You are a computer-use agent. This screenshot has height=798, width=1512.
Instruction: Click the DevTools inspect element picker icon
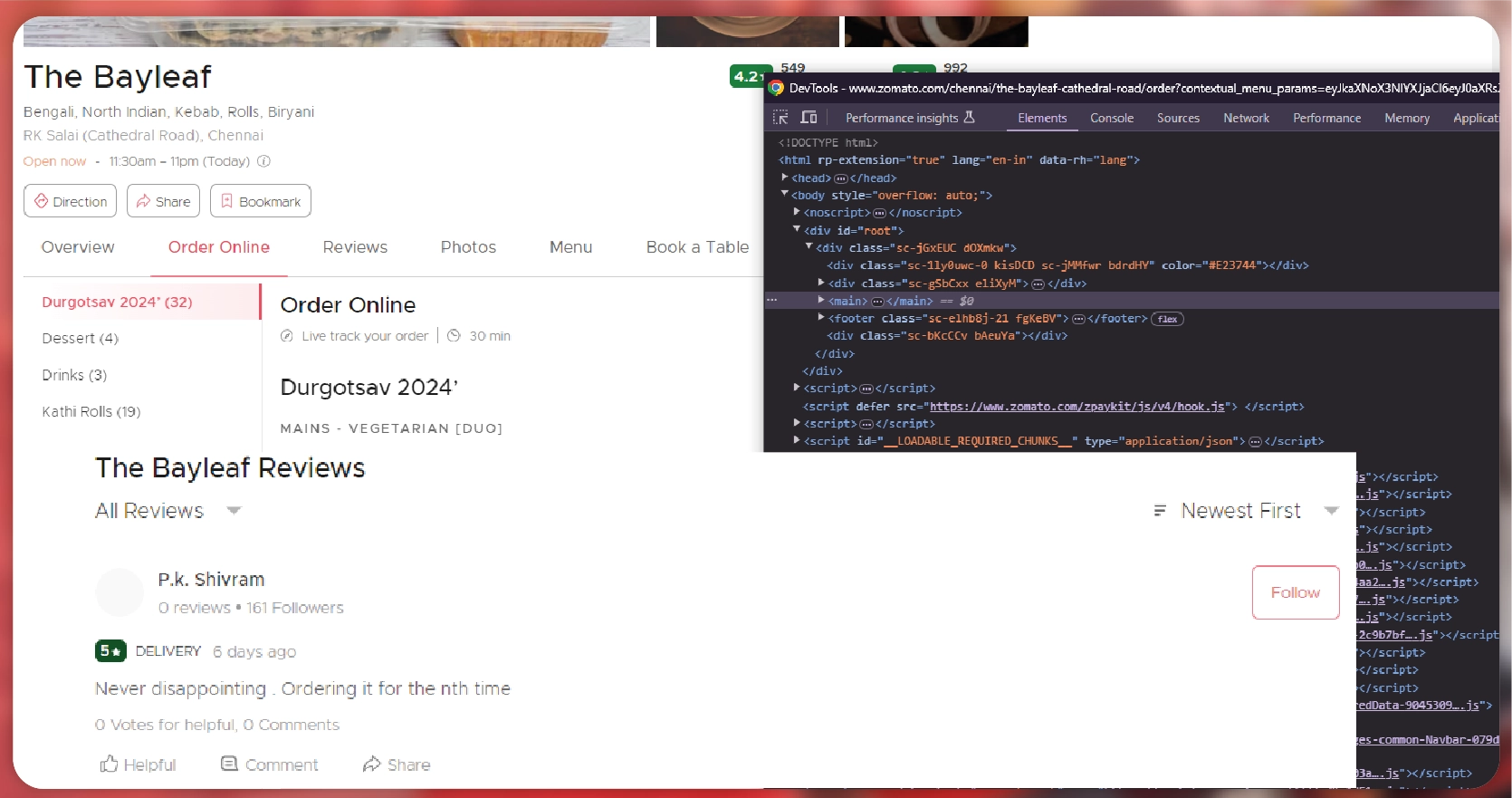pyautogui.click(x=780, y=118)
